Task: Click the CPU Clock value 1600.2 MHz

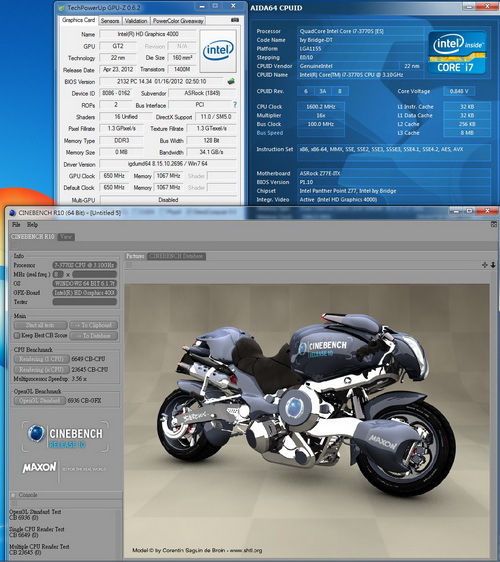Action: pos(320,106)
